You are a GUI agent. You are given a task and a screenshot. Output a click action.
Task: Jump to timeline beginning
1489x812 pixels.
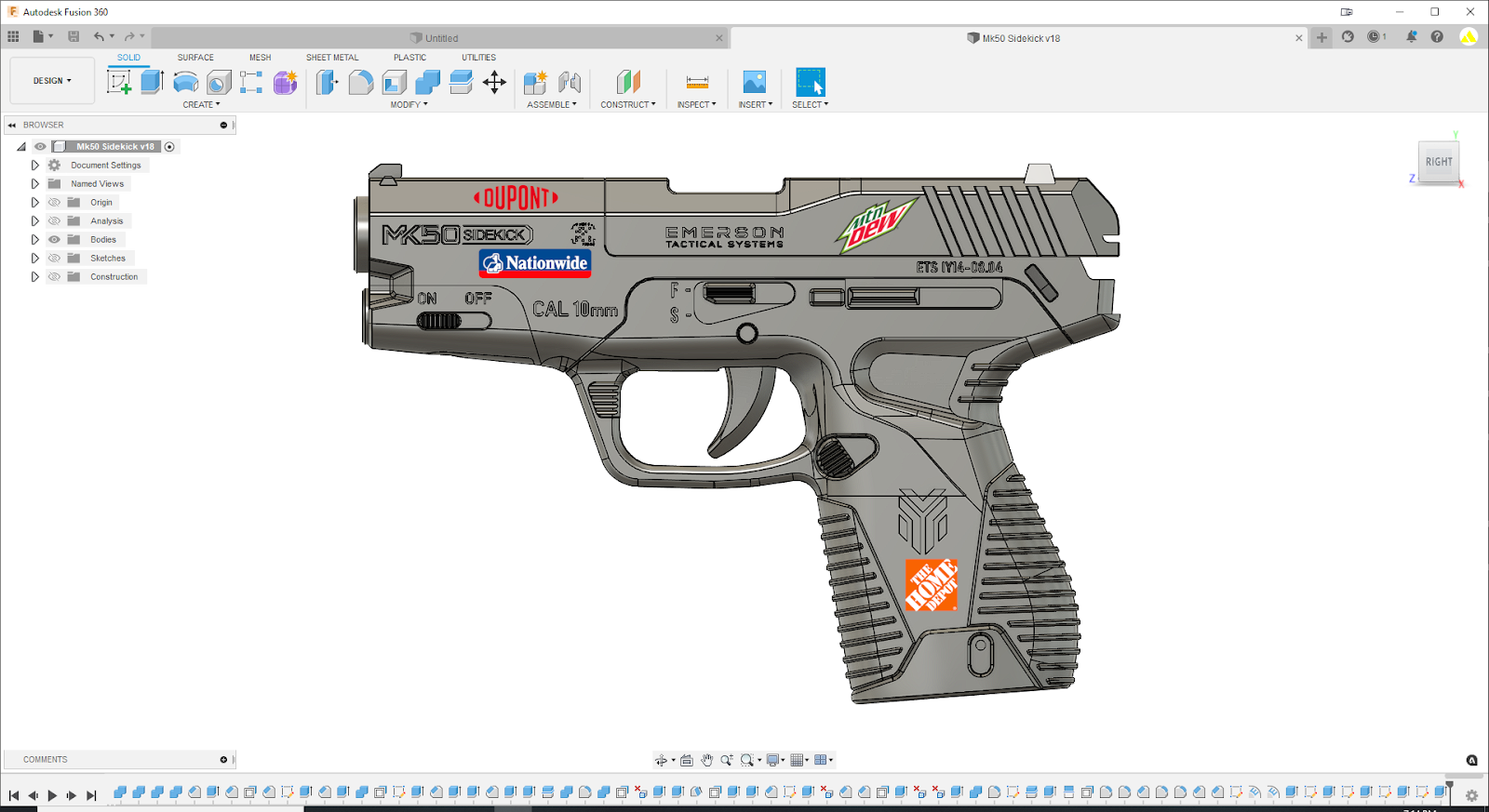pos(13,795)
